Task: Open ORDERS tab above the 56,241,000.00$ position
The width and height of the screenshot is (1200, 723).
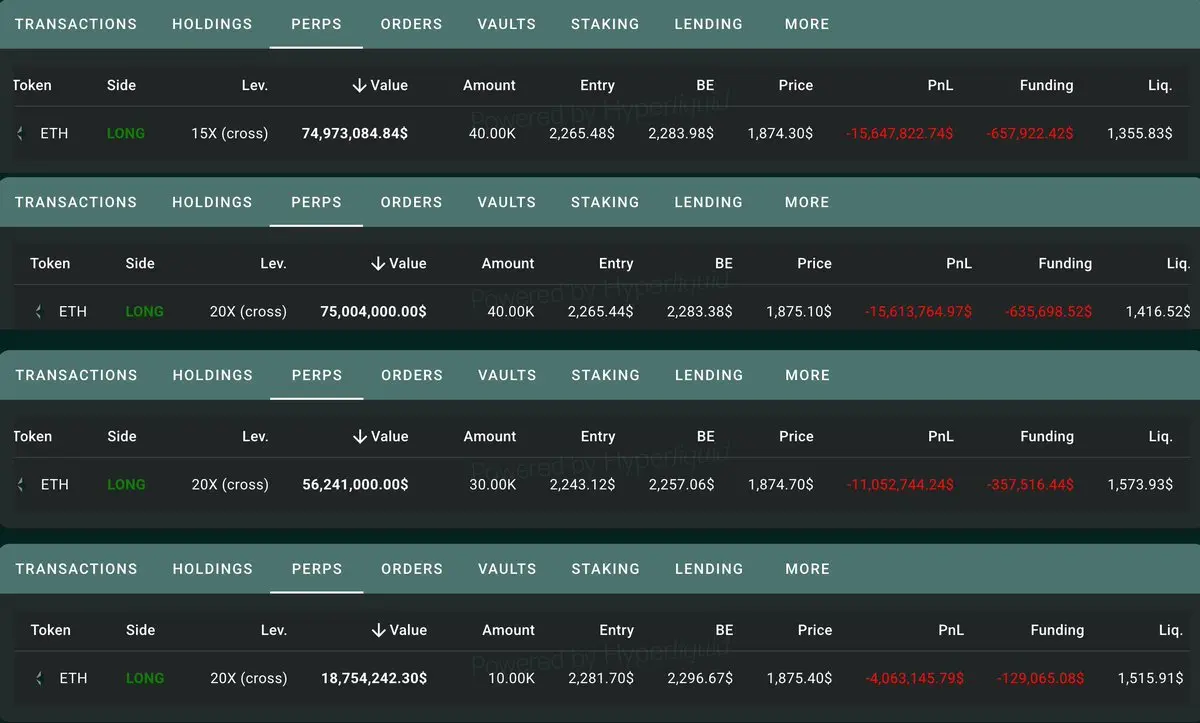Action: (412, 375)
